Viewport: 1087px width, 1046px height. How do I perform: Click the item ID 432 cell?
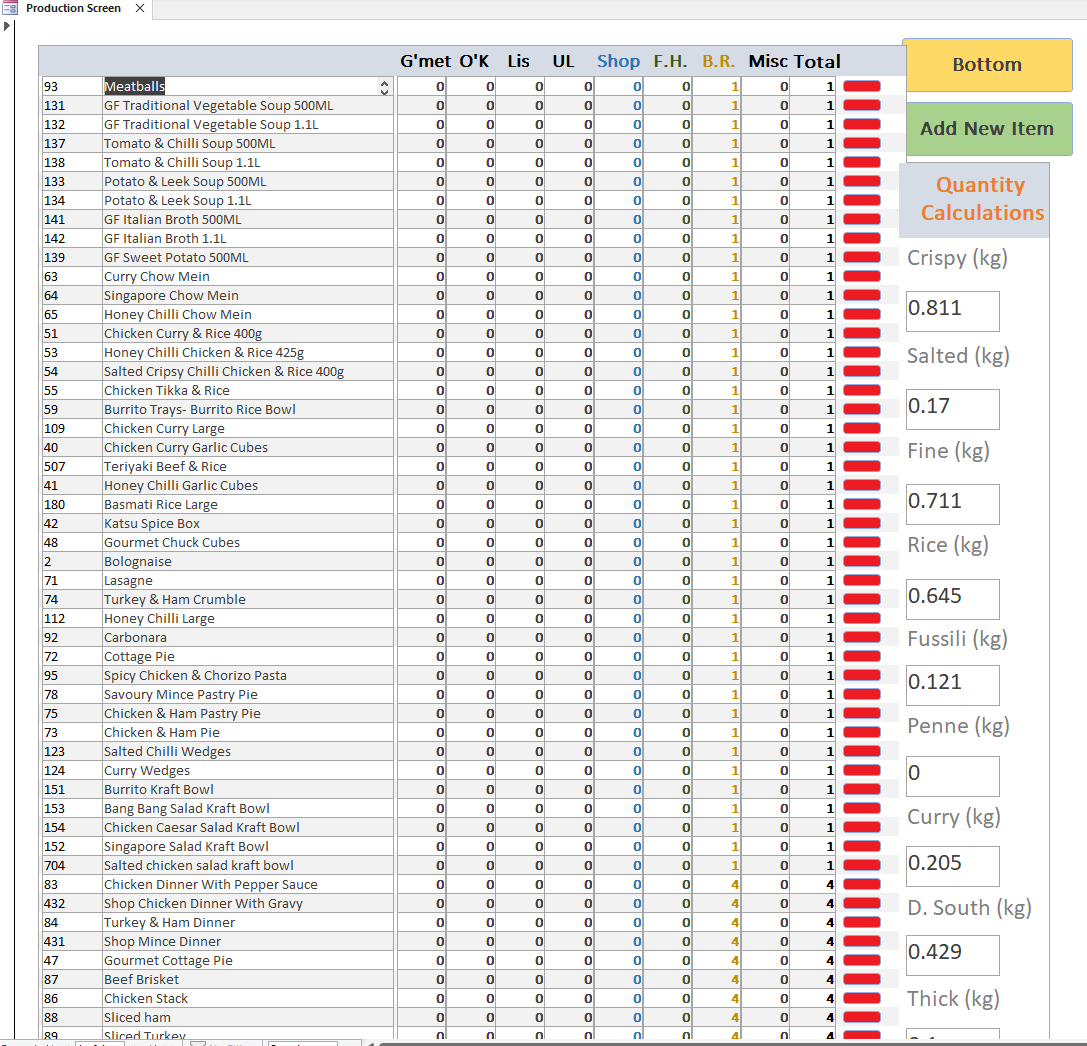coord(72,904)
